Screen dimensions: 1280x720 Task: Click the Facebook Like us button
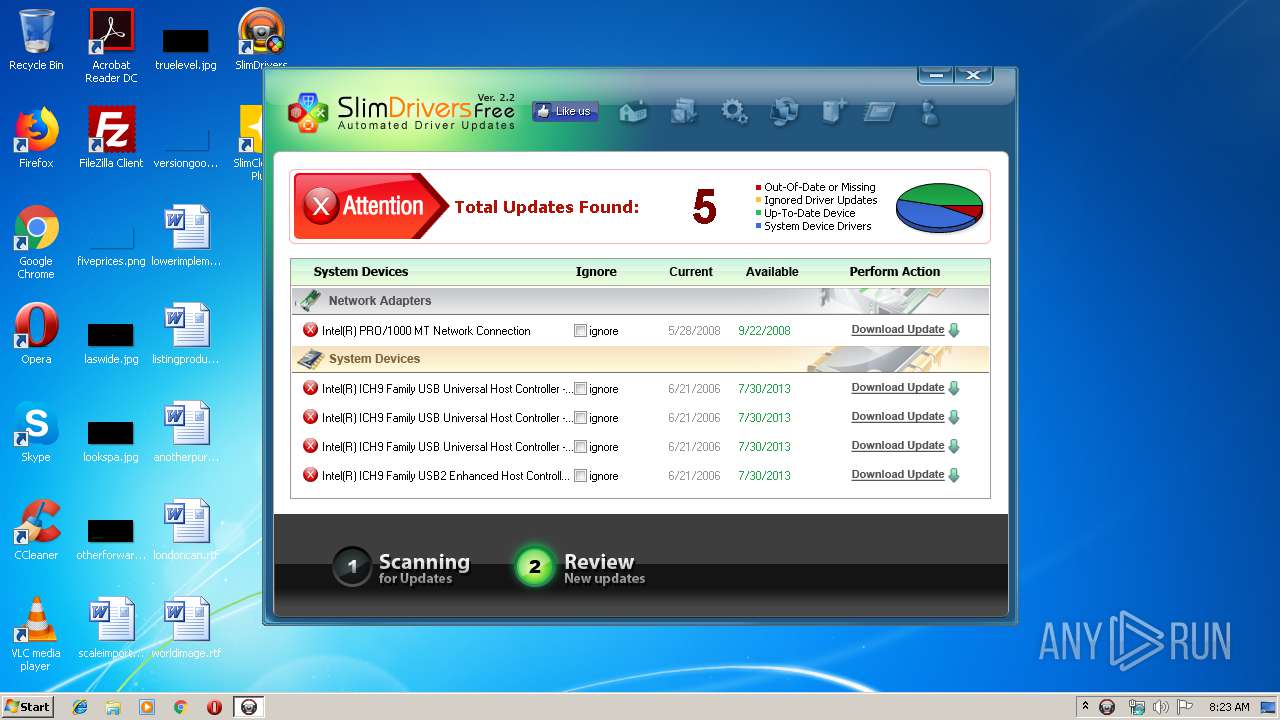[565, 111]
